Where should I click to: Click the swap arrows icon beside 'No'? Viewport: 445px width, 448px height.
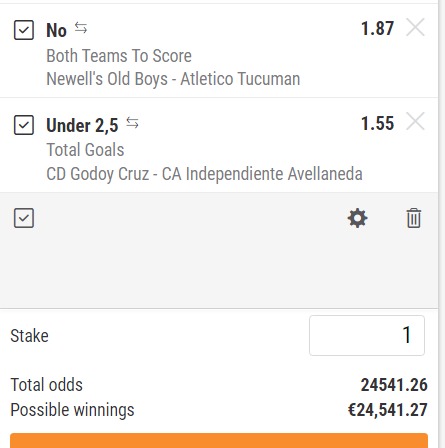coord(81,28)
